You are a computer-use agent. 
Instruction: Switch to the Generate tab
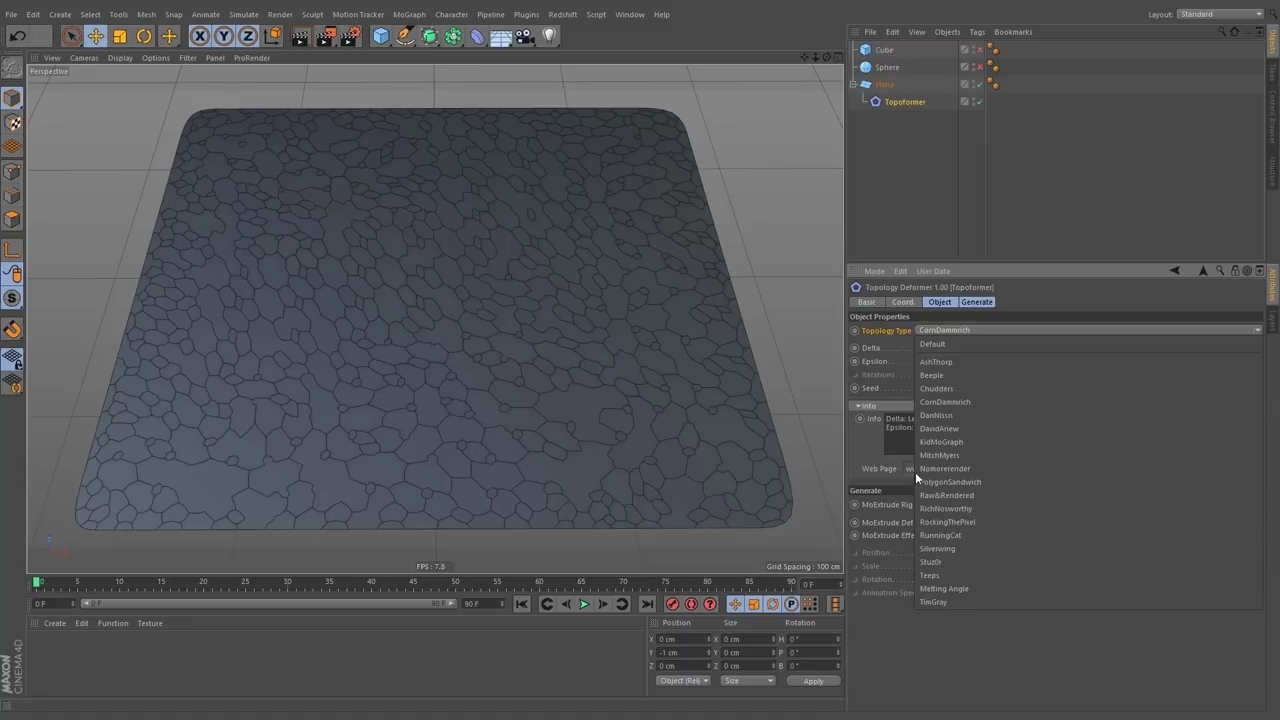pyautogui.click(x=976, y=302)
